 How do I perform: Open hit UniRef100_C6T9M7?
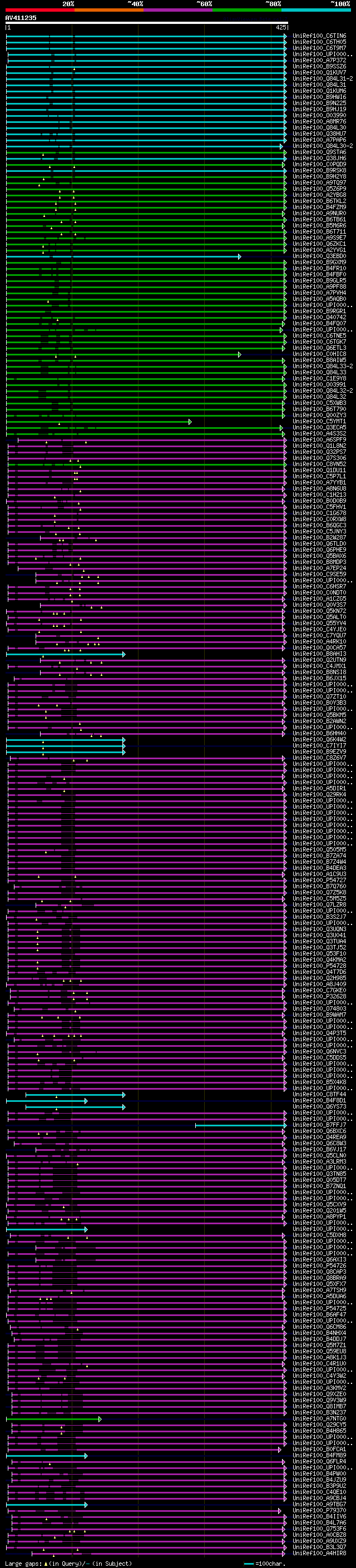(x=319, y=48)
